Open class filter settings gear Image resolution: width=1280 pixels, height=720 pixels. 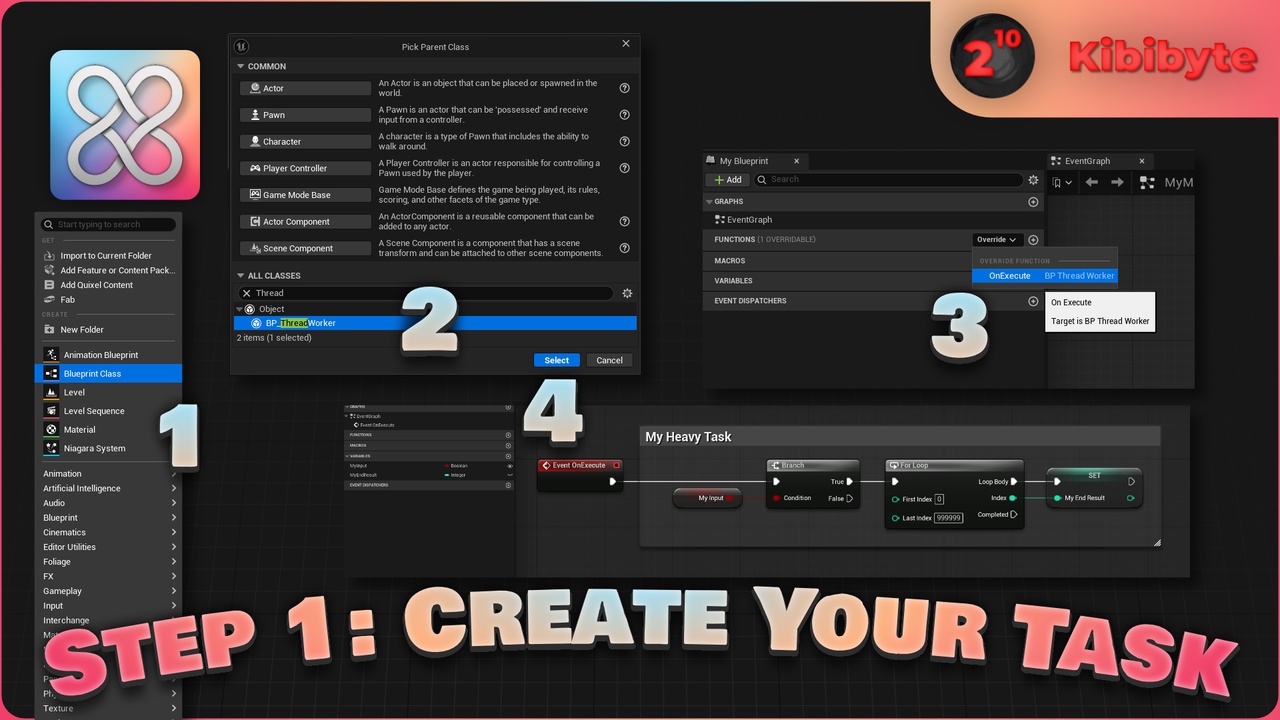627,293
